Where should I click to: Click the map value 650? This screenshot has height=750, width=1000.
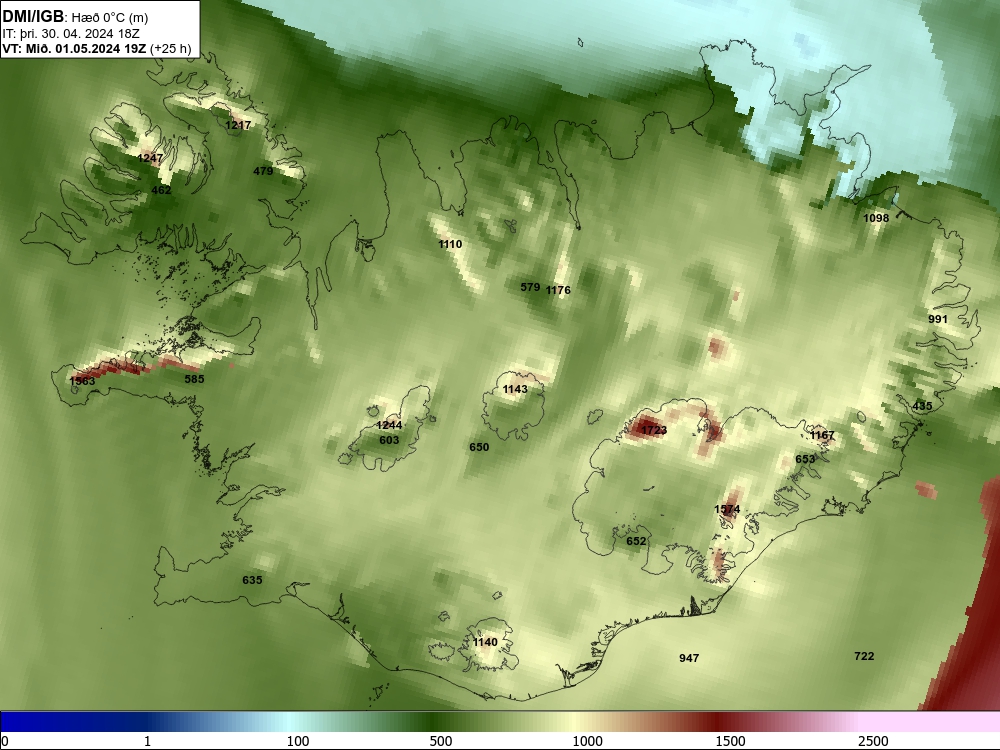[479, 447]
